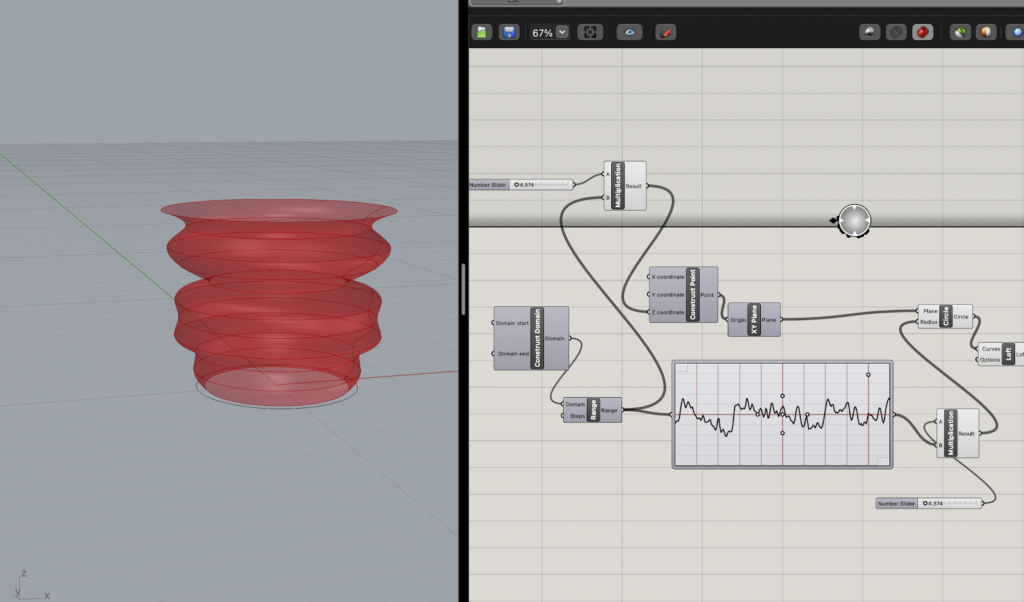1024x602 pixels.
Task: Select the red lofted vase in Rhino viewport
Action: (x=279, y=300)
